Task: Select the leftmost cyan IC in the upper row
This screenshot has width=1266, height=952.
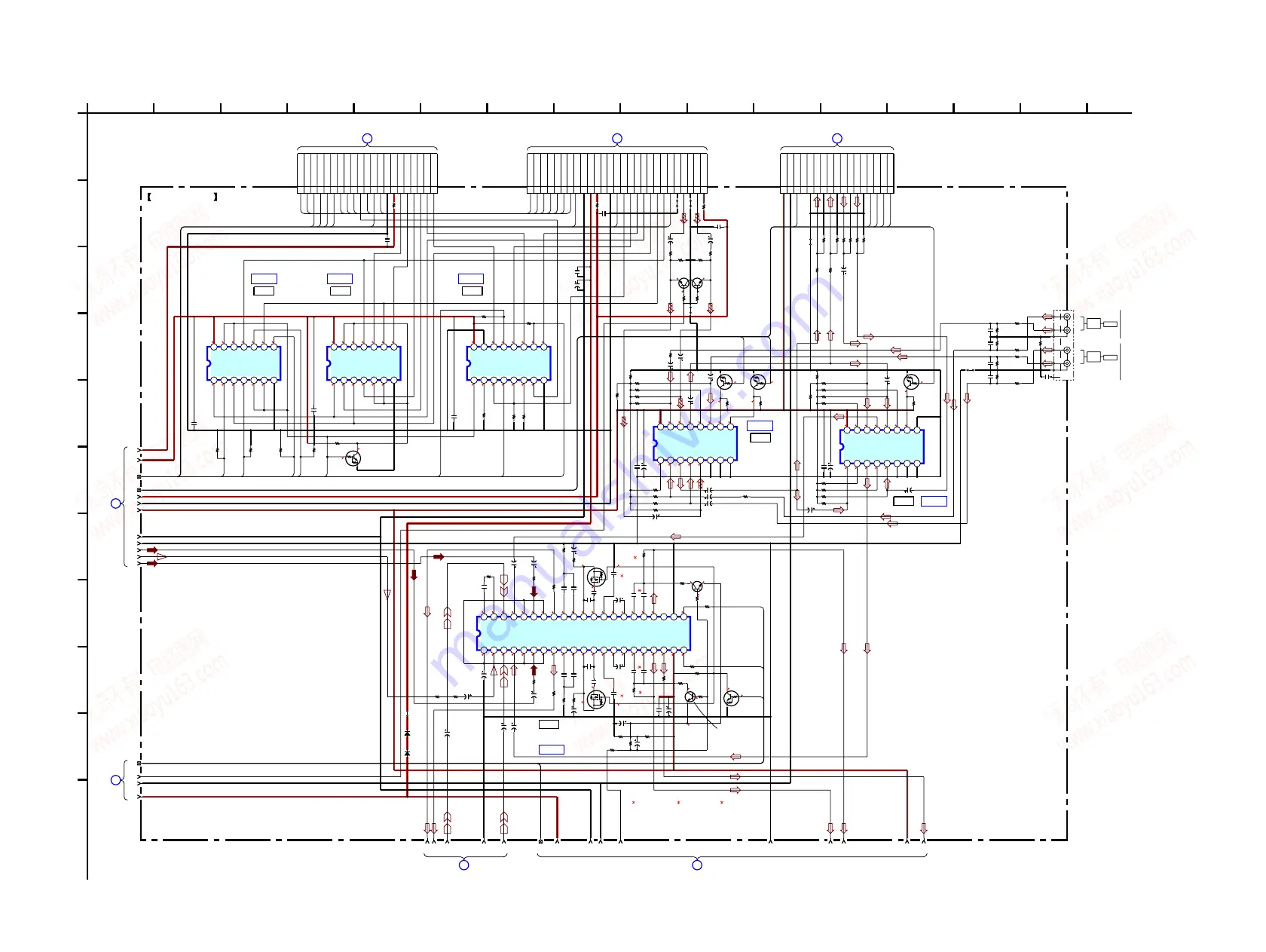Action: click(x=243, y=363)
